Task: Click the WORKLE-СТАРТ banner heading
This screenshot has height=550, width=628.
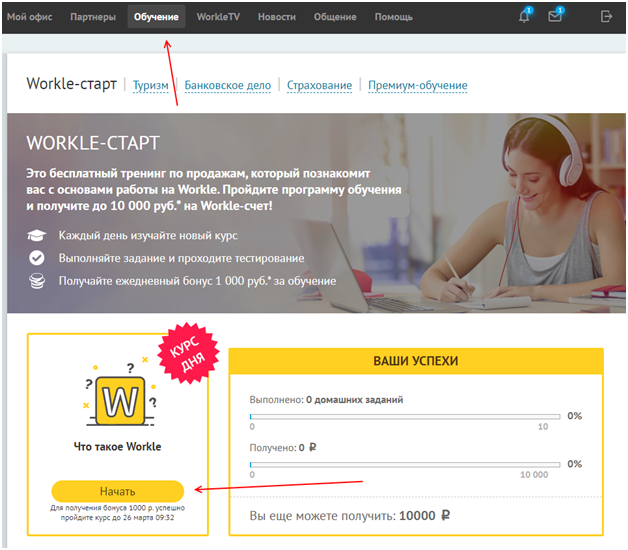Action: point(93,143)
